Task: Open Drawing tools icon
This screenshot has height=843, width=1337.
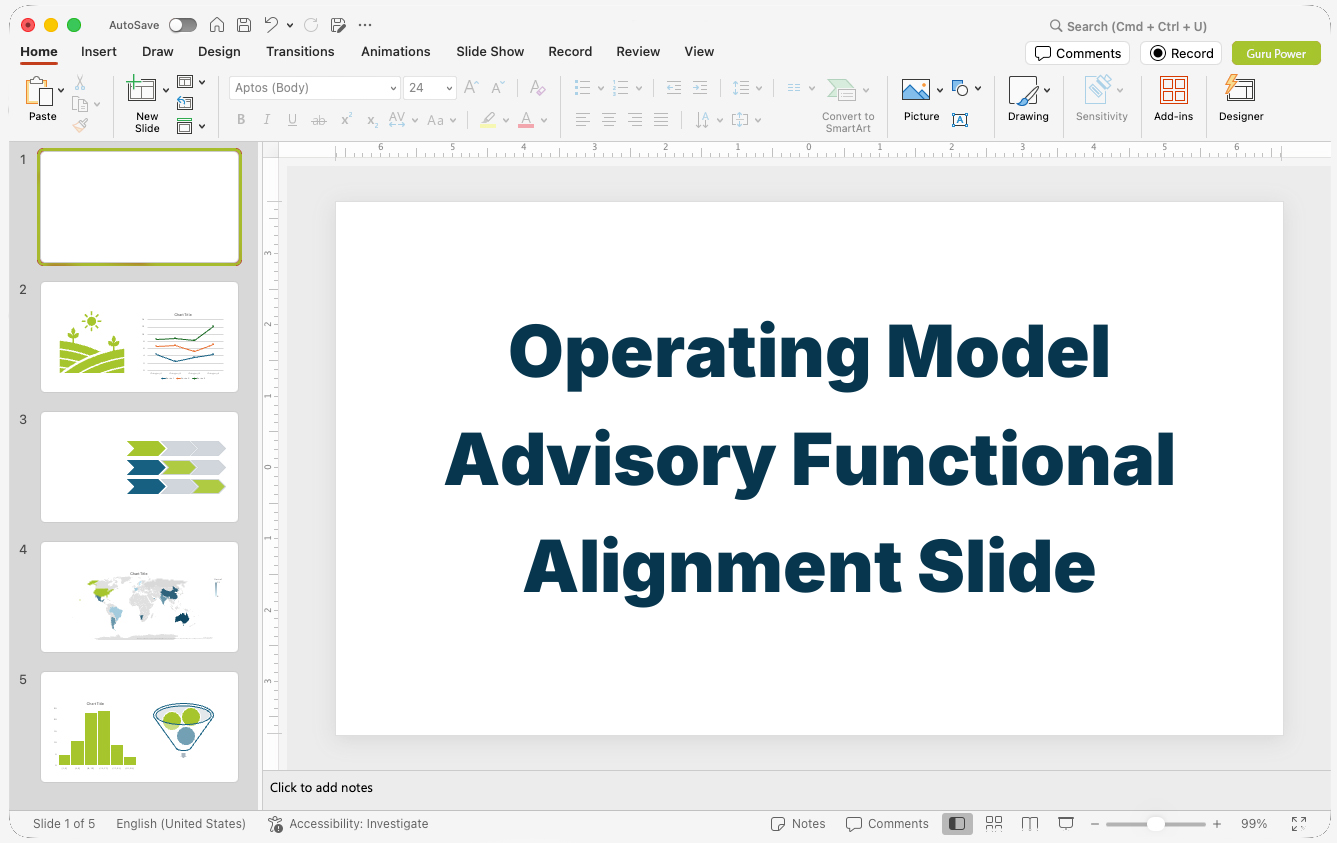Action: [x=1023, y=91]
